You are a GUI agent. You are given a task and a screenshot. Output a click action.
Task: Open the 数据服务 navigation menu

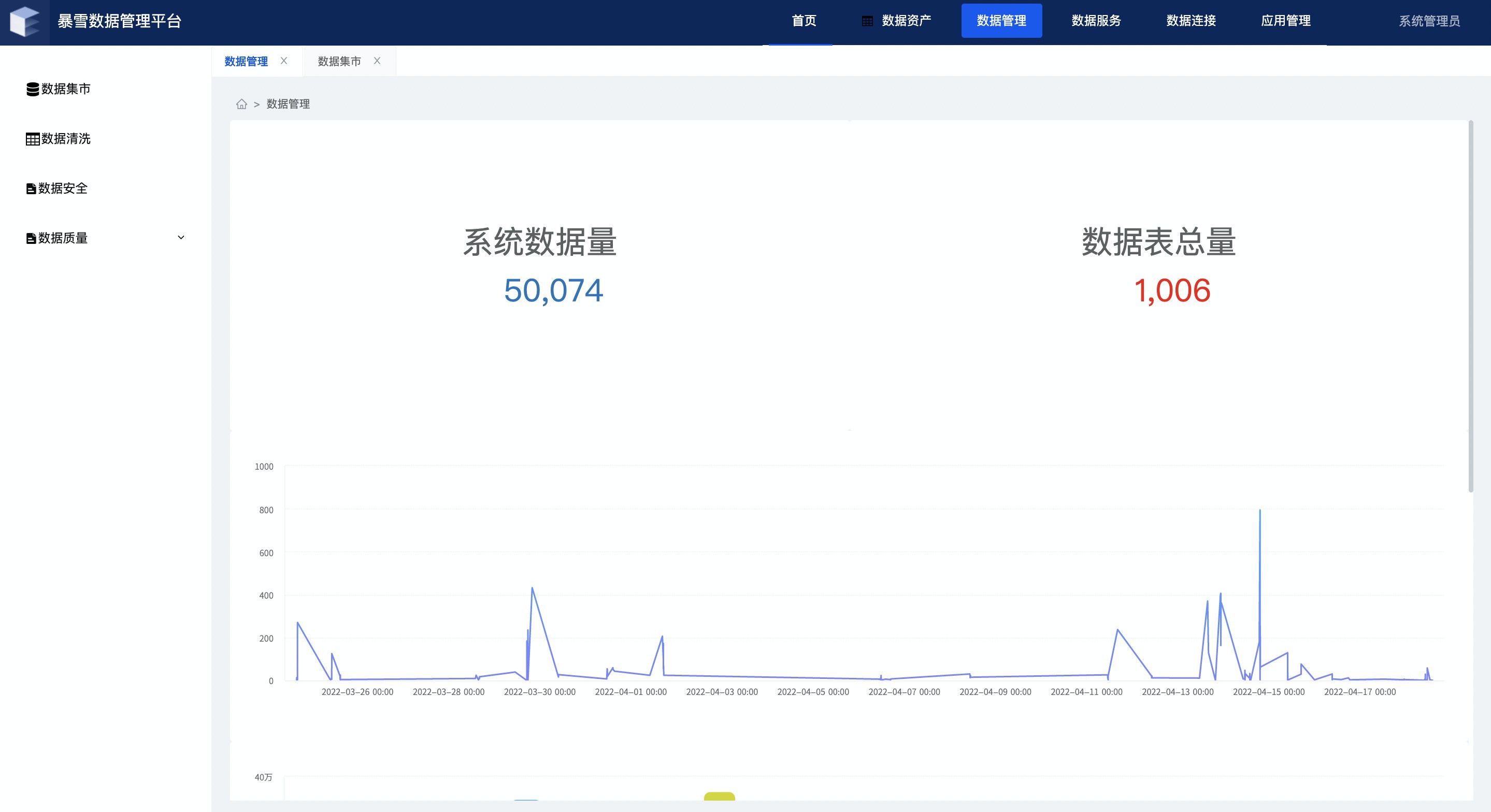tap(1096, 21)
